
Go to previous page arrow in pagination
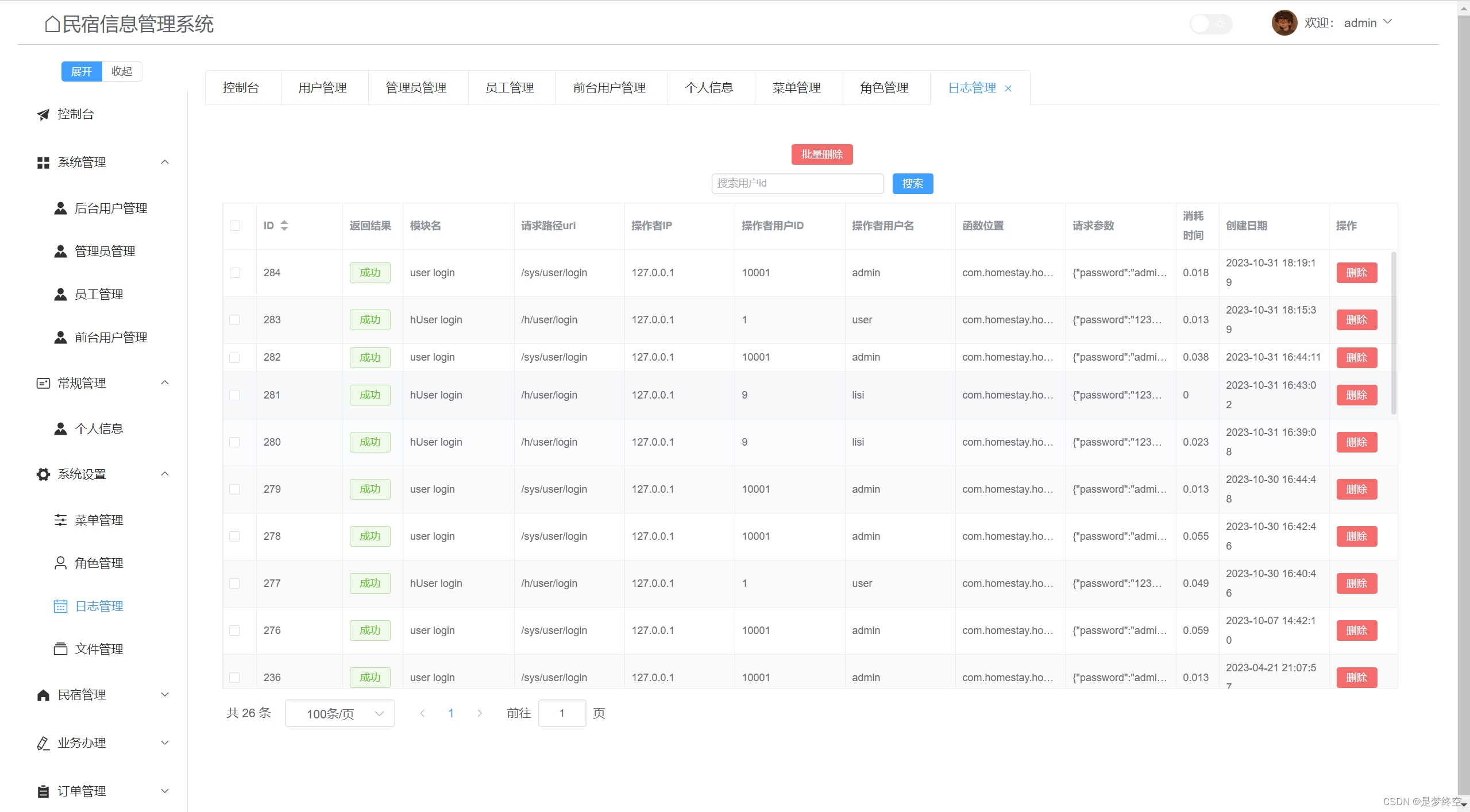point(422,713)
